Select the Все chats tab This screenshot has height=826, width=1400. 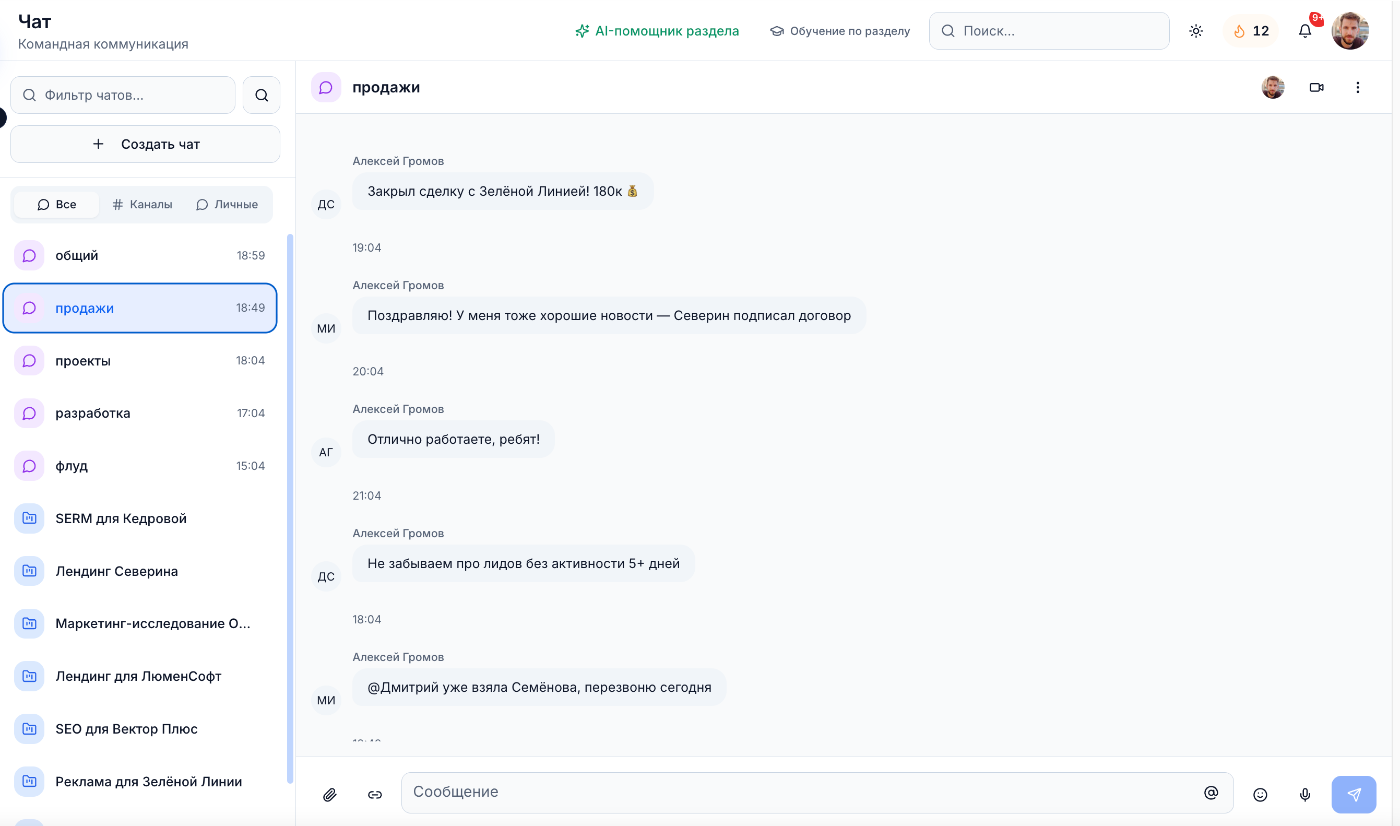click(57, 204)
